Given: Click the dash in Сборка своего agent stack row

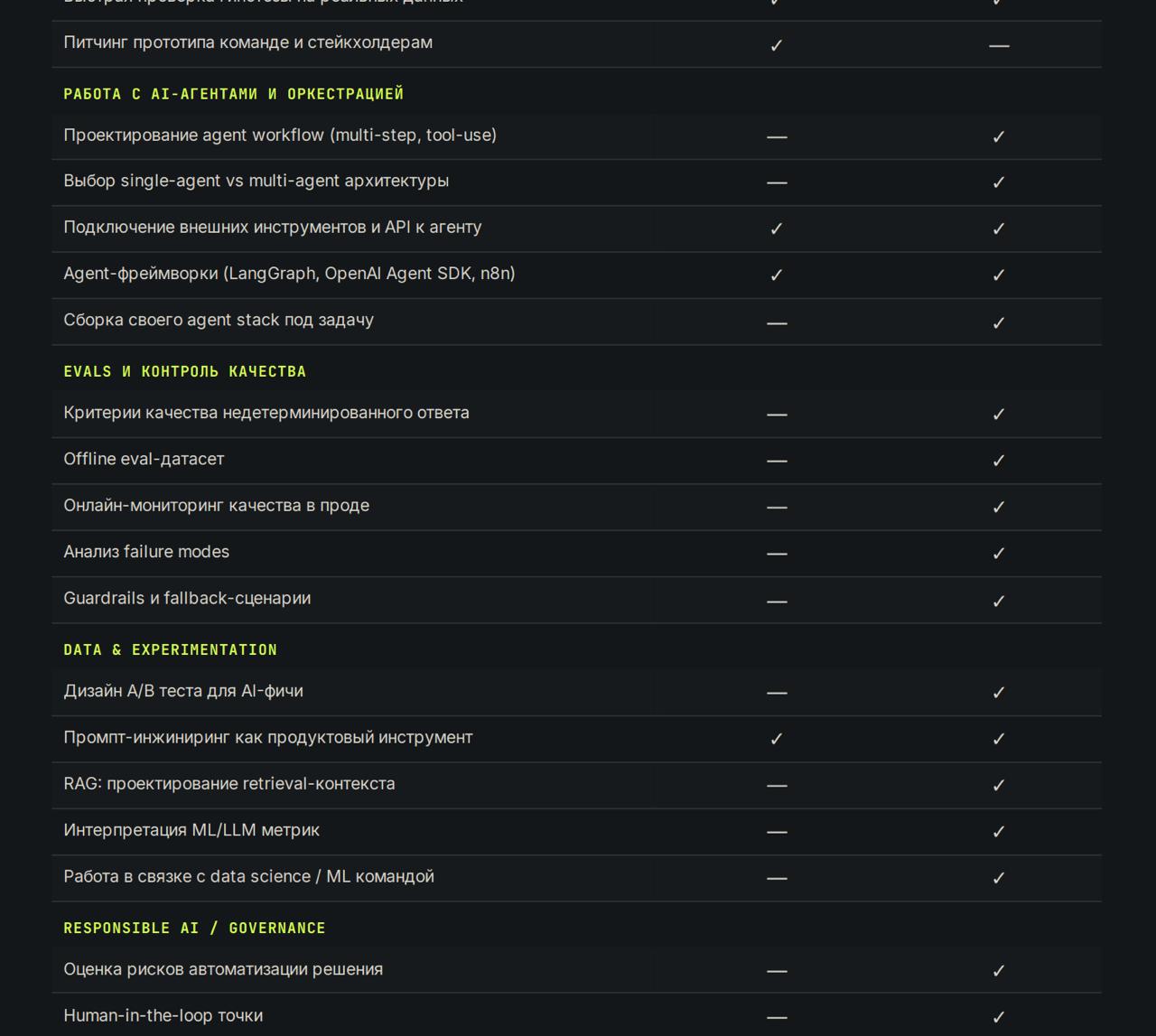Looking at the screenshot, I should (777, 322).
